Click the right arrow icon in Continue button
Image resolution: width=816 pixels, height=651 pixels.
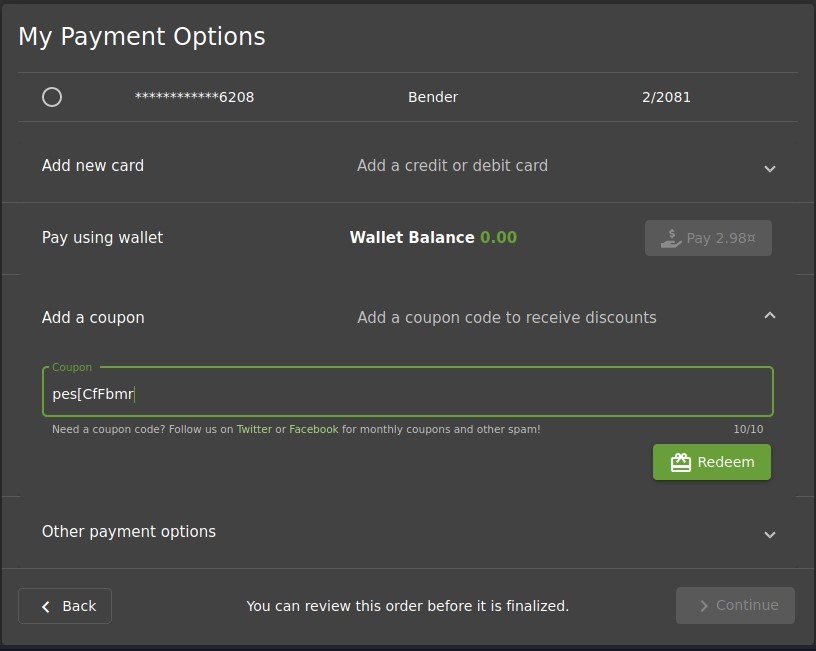(706, 605)
